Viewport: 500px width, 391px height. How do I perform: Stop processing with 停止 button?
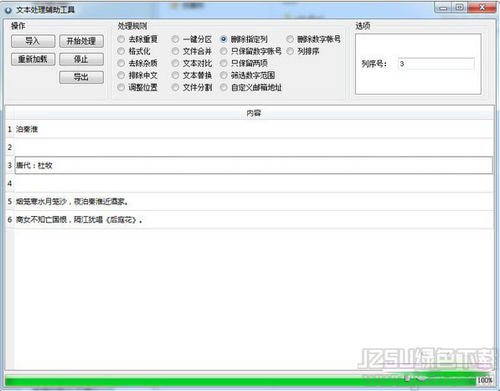coord(81,59)
